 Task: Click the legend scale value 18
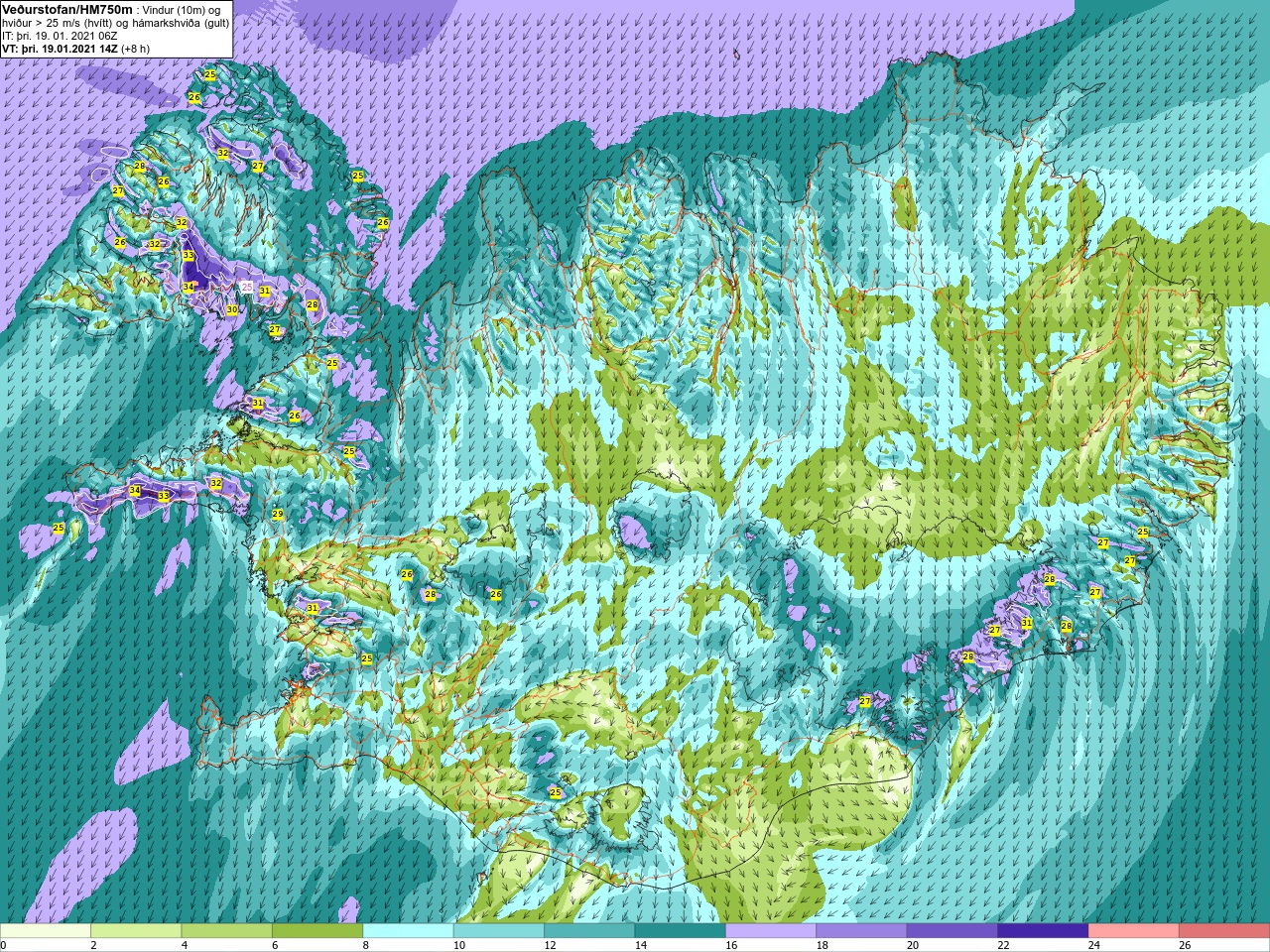[x=822, y=945]
